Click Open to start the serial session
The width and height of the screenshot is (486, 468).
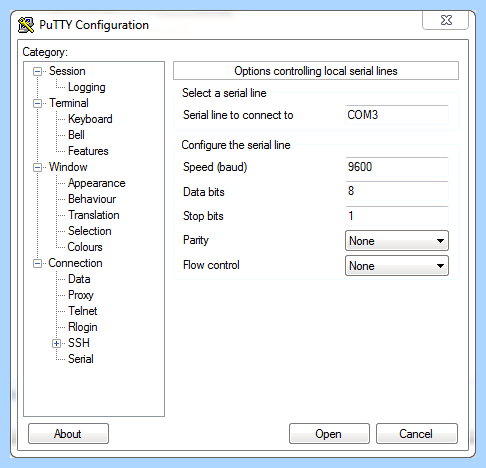click(x=329, y=434)
